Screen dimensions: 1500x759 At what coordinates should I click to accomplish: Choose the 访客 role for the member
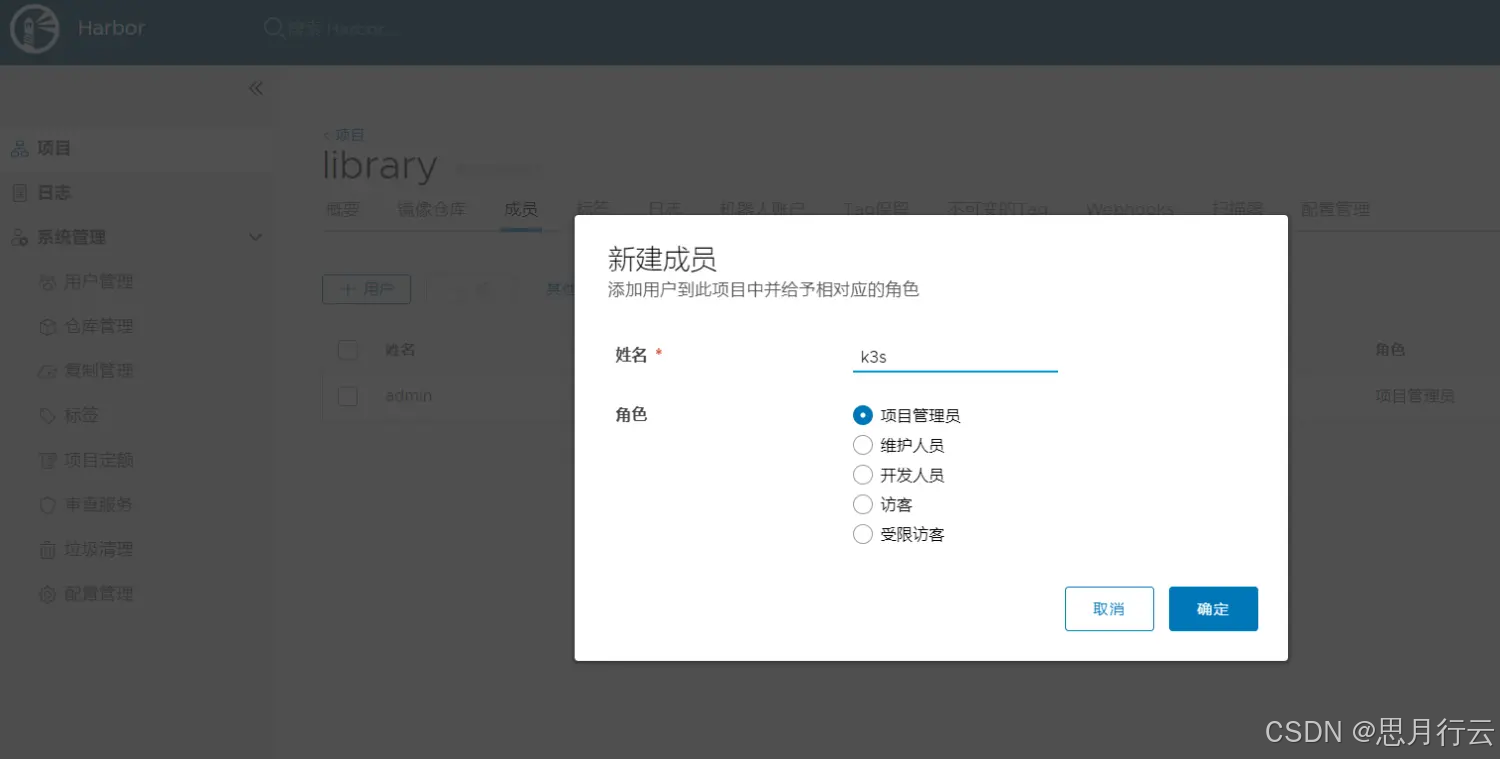[862, 504]
